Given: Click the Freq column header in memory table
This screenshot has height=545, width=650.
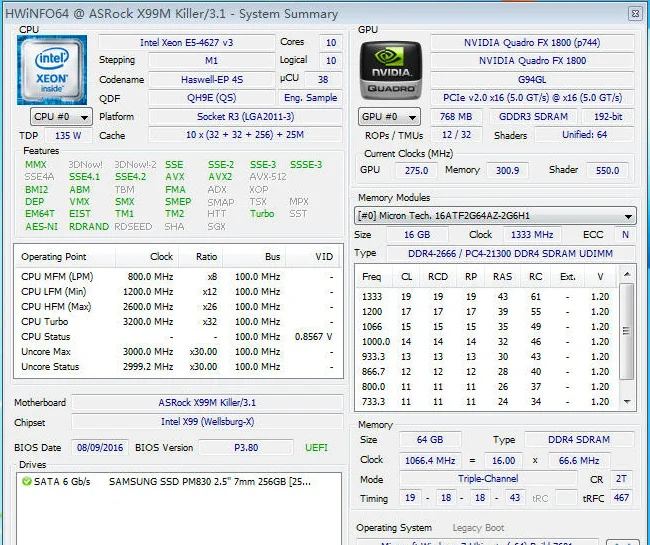Looking at the screenshot, I should click(372, 276).
